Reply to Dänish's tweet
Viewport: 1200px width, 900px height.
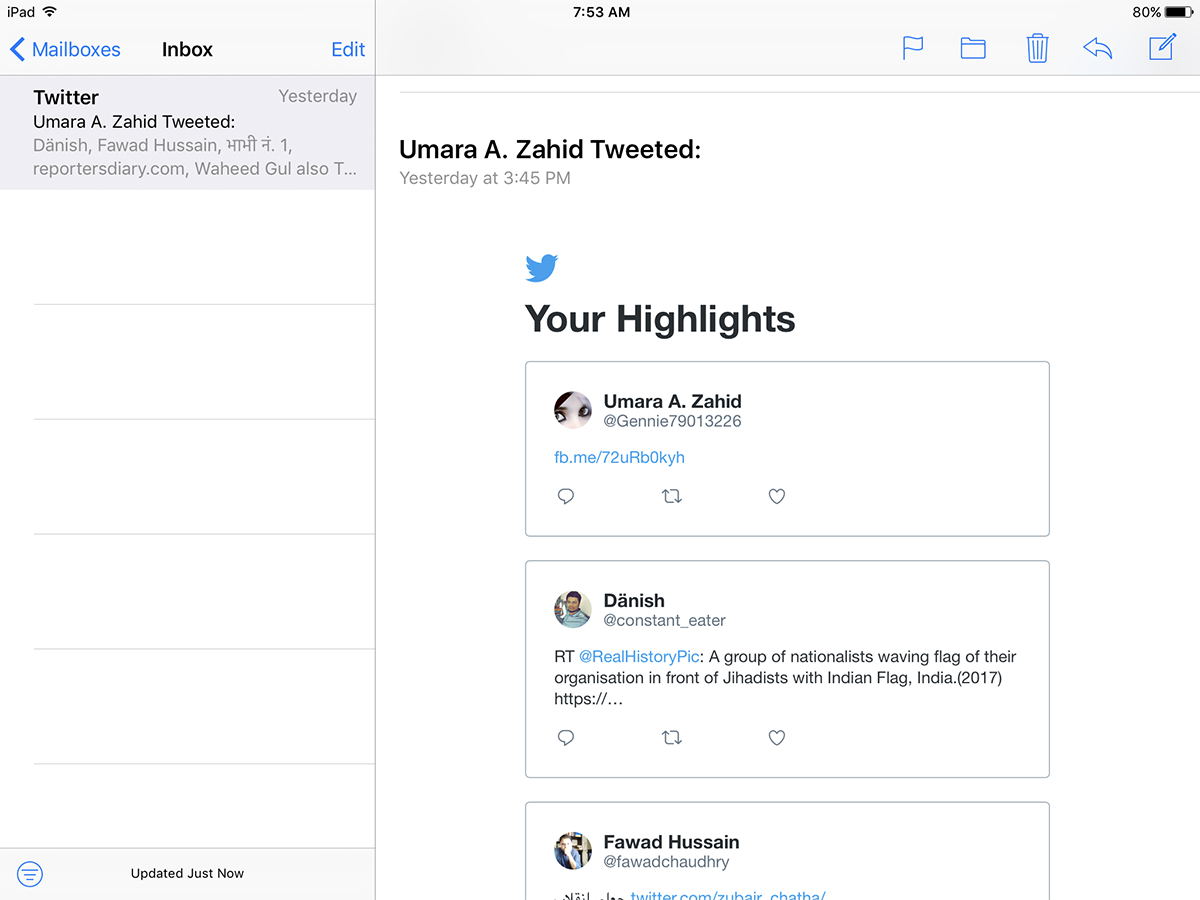click(566, 738)
